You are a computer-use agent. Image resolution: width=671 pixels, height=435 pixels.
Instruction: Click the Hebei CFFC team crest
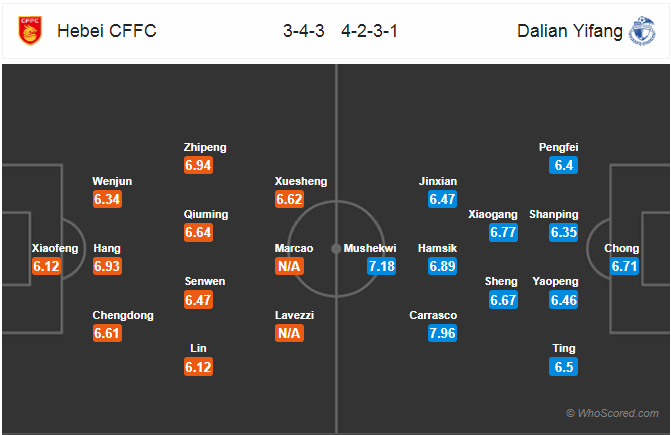point(30,31)
